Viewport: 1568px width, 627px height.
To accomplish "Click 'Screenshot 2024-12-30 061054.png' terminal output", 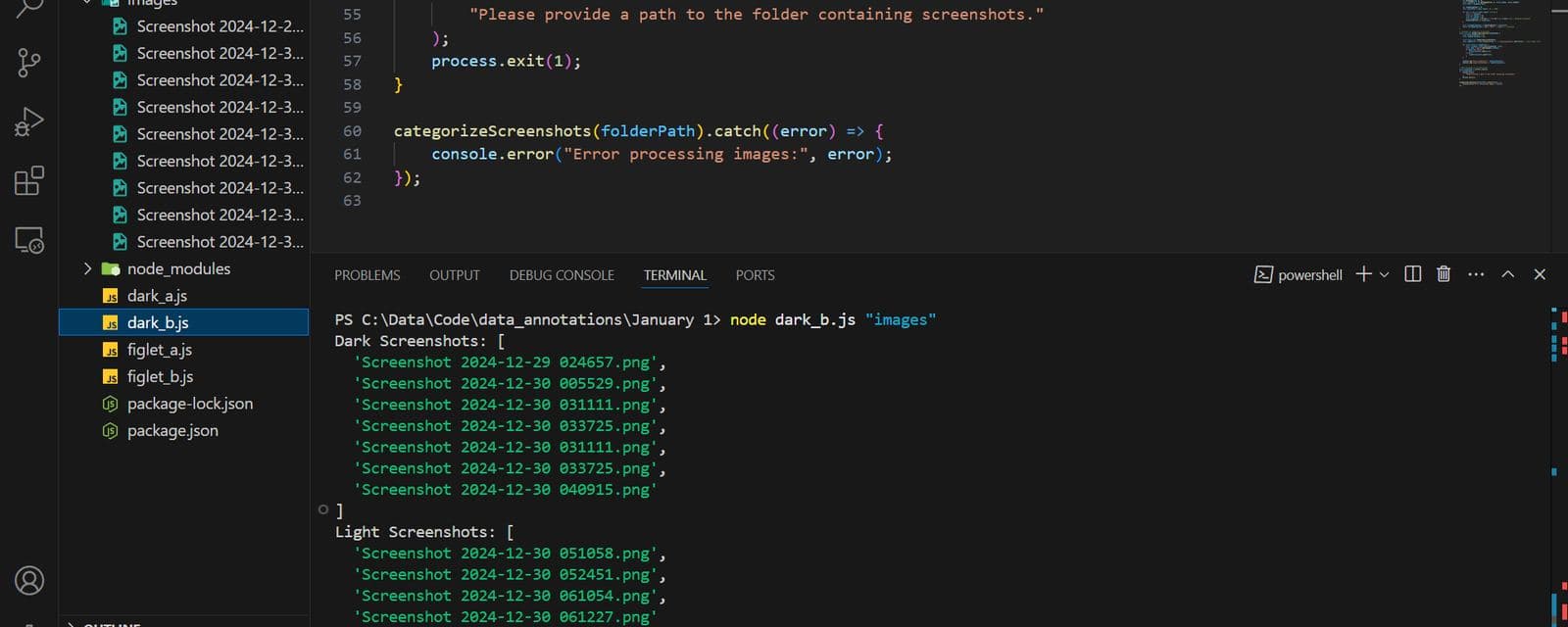I will coord(506,596).
